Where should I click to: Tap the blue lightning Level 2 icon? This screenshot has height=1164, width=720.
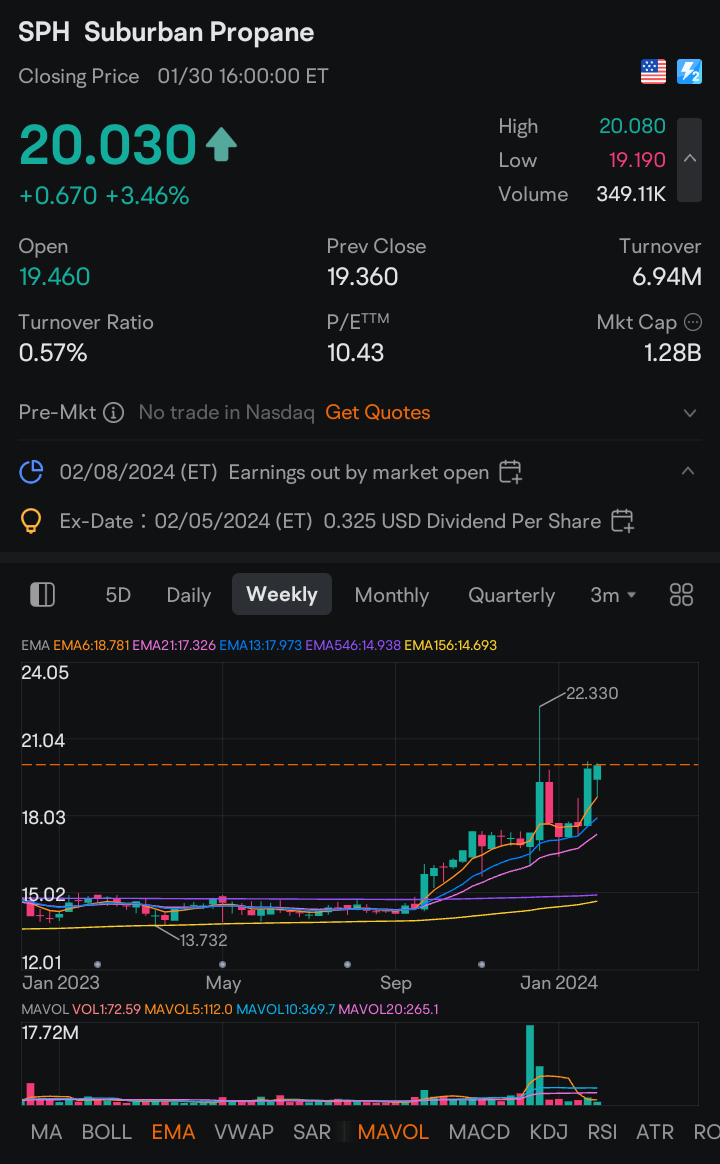click(x=689, y=72)
